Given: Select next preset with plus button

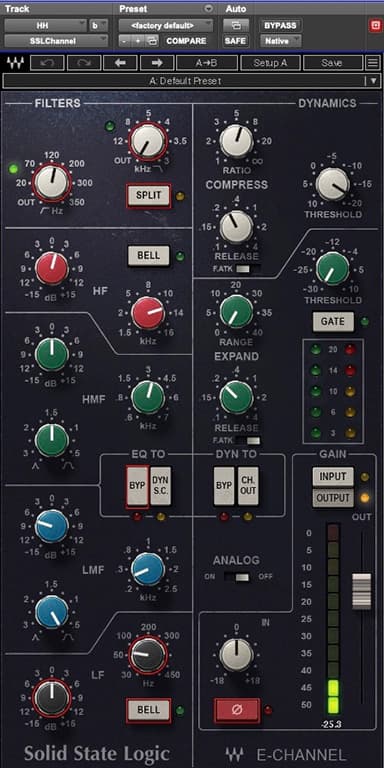Looking at the screenshot, I should click(x=138, y=41).
